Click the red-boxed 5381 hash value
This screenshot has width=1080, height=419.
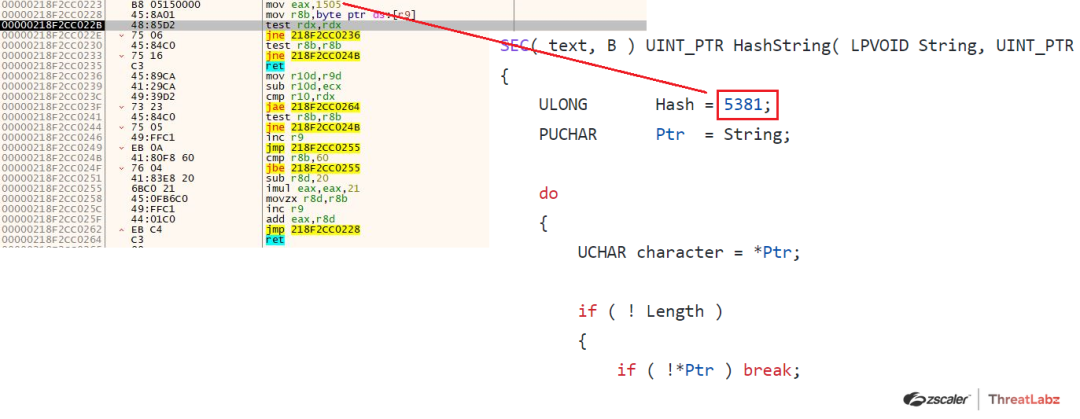point(748,104)
